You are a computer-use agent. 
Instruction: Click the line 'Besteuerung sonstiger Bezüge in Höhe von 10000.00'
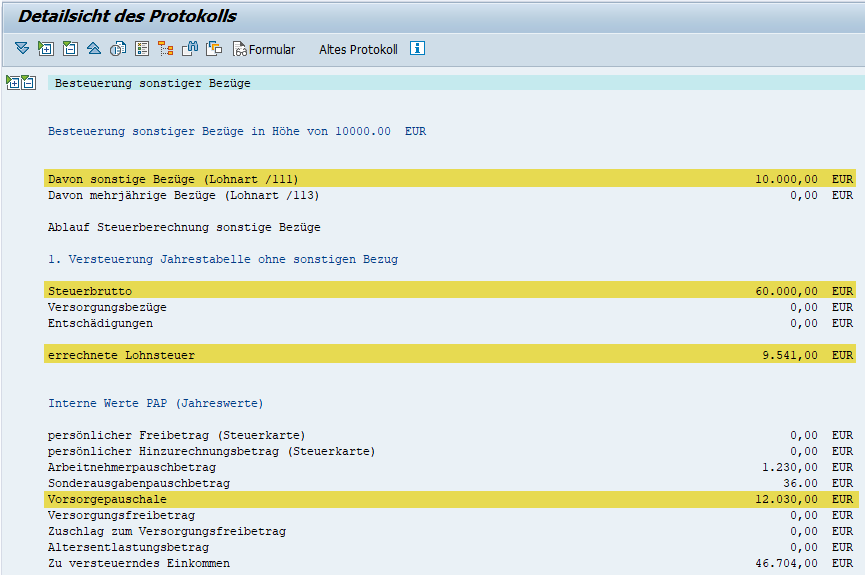coord(237,131)
